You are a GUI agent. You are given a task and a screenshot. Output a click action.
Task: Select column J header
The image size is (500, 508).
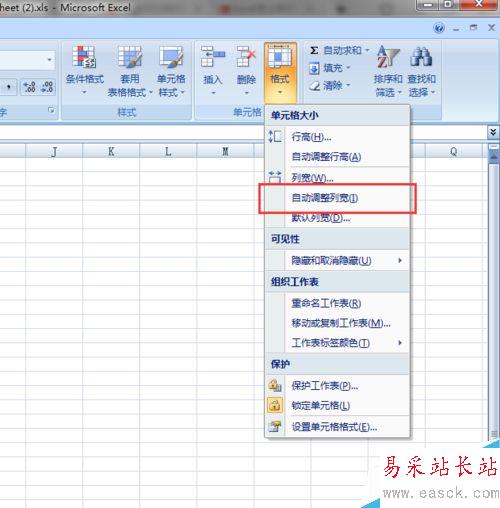pyautogui.click(x=54, y=151)
